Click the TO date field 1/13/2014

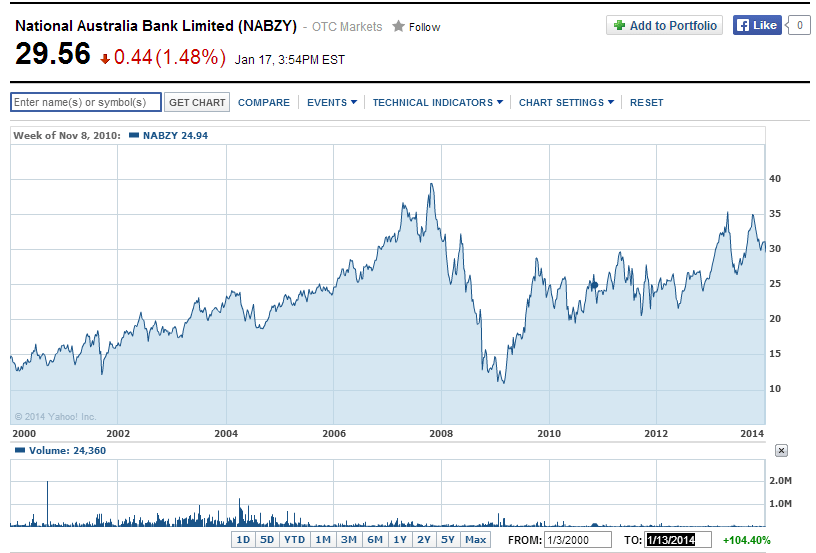tap(678, 540)
